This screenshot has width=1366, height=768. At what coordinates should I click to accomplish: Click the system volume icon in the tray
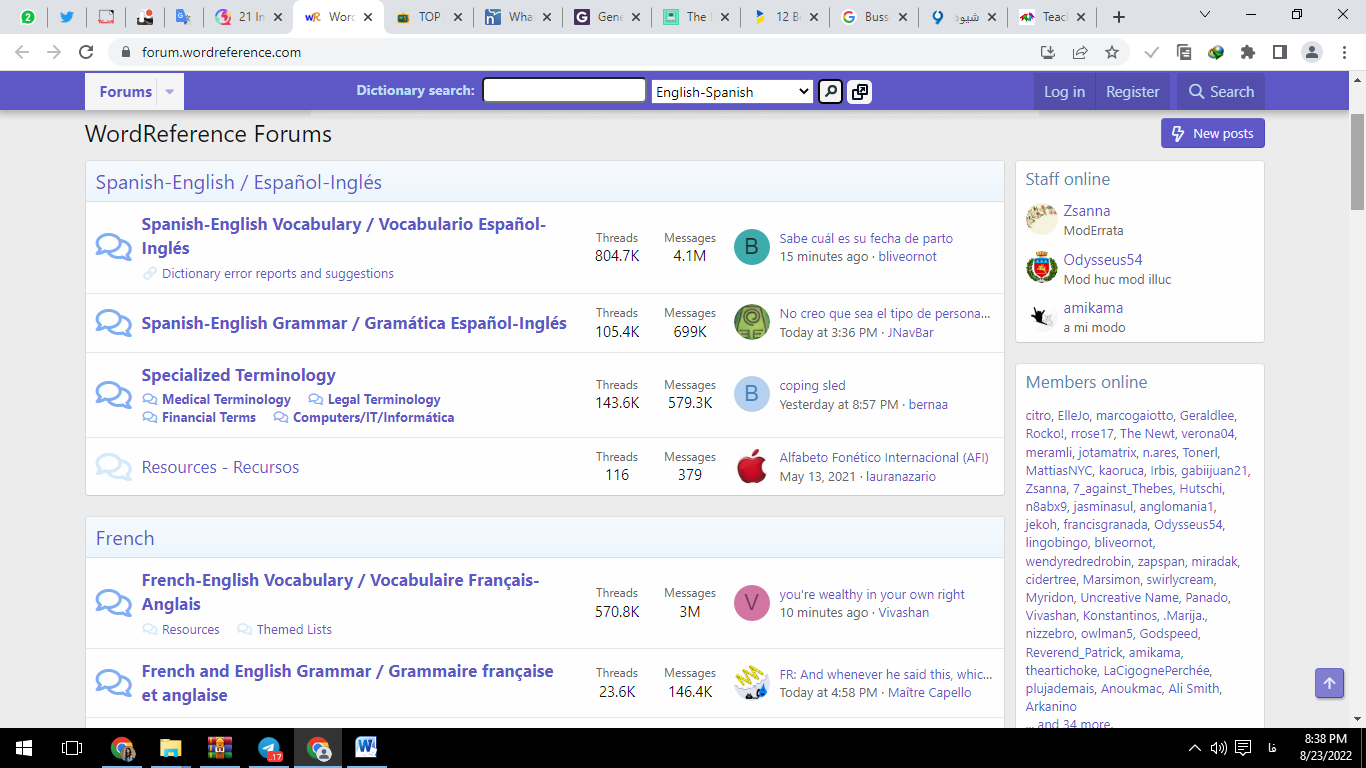[1218, 748]
